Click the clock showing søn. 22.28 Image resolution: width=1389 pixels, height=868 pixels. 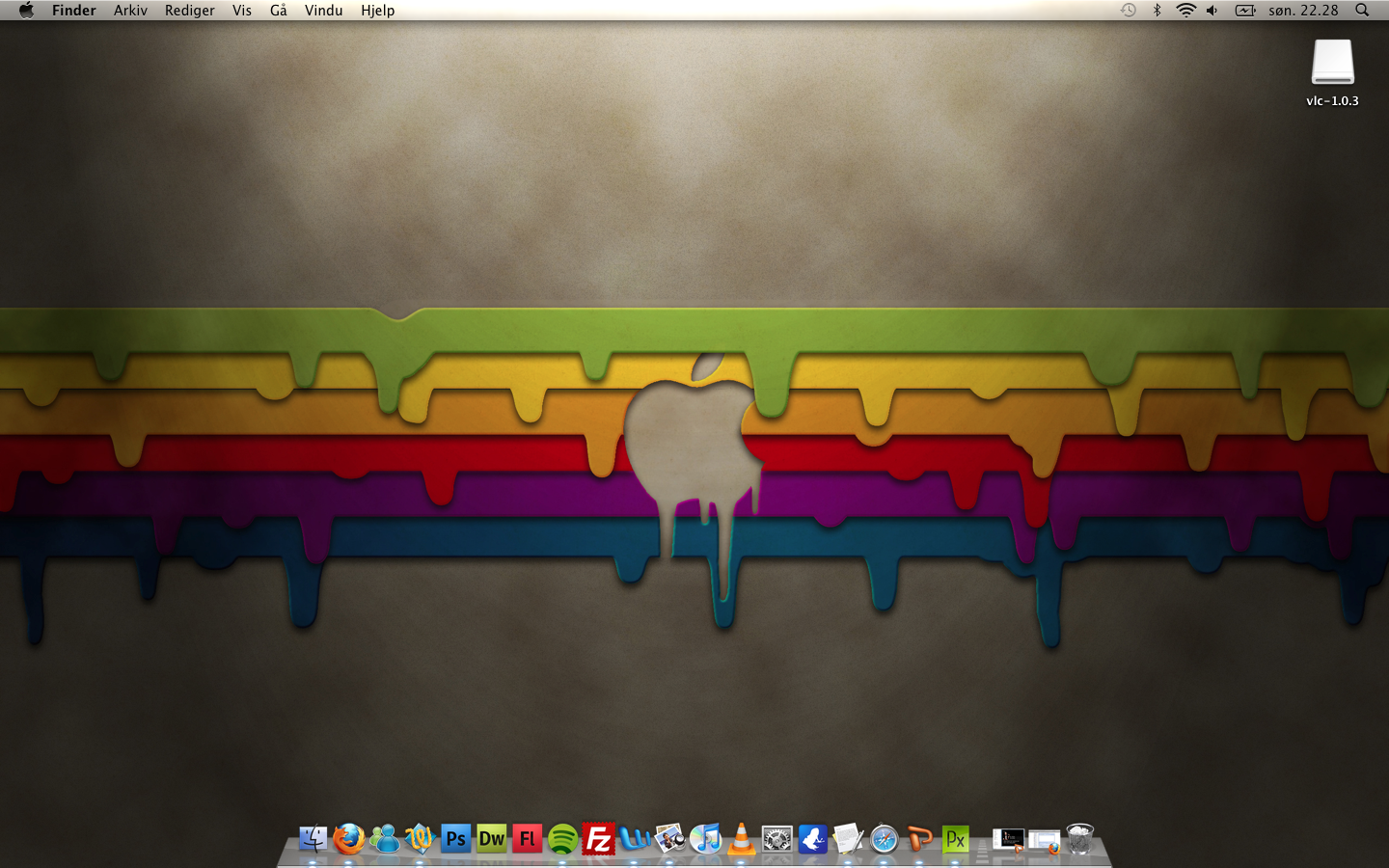tap(1303, 11)
